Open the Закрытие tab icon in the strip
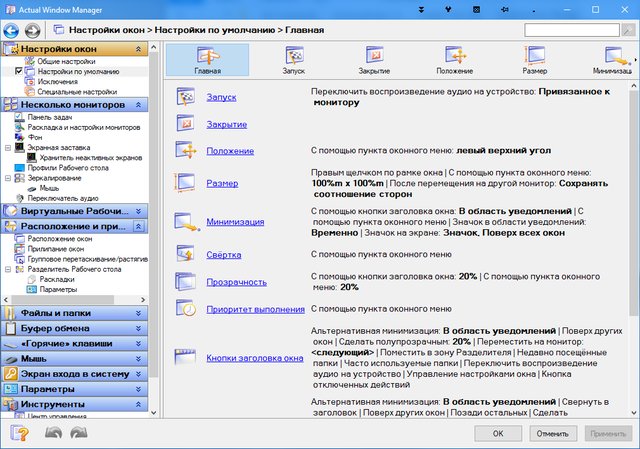The width and height of the screenshot is (640, 449). click(x=373, y=55)
